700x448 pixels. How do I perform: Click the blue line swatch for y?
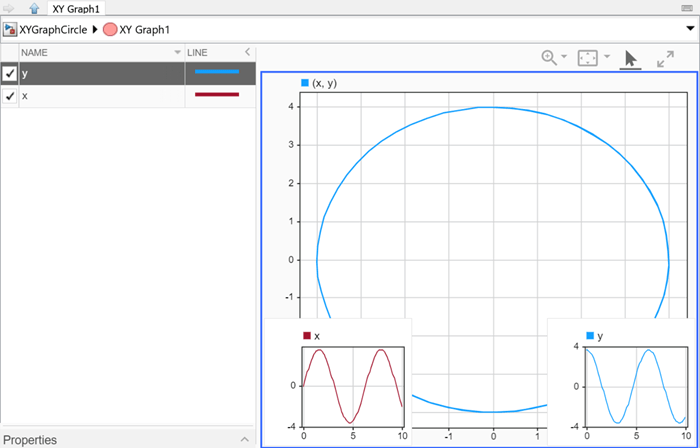[x=217, y=72]
